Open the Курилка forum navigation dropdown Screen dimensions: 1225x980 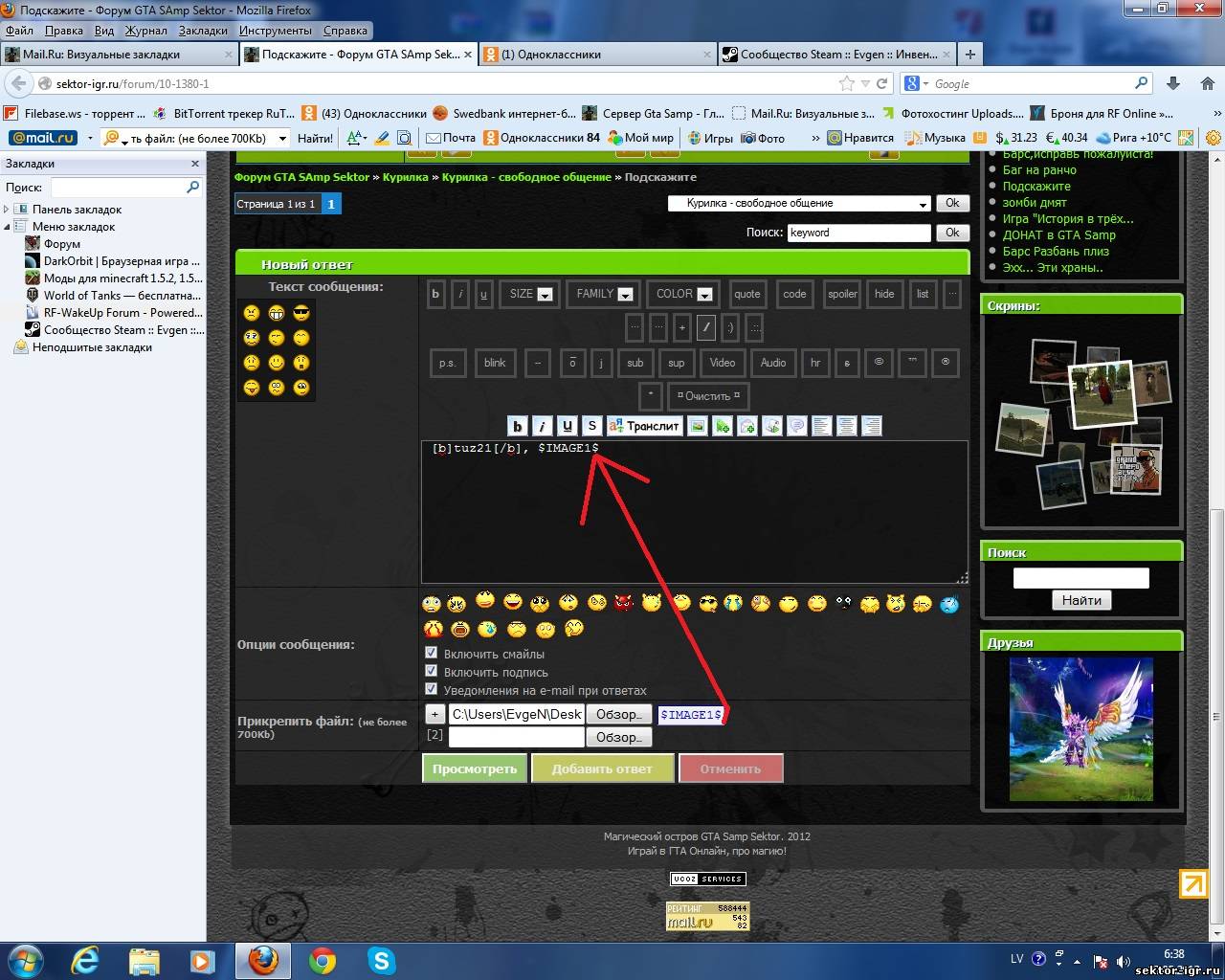pyautogui.click(x=799, y=203)
